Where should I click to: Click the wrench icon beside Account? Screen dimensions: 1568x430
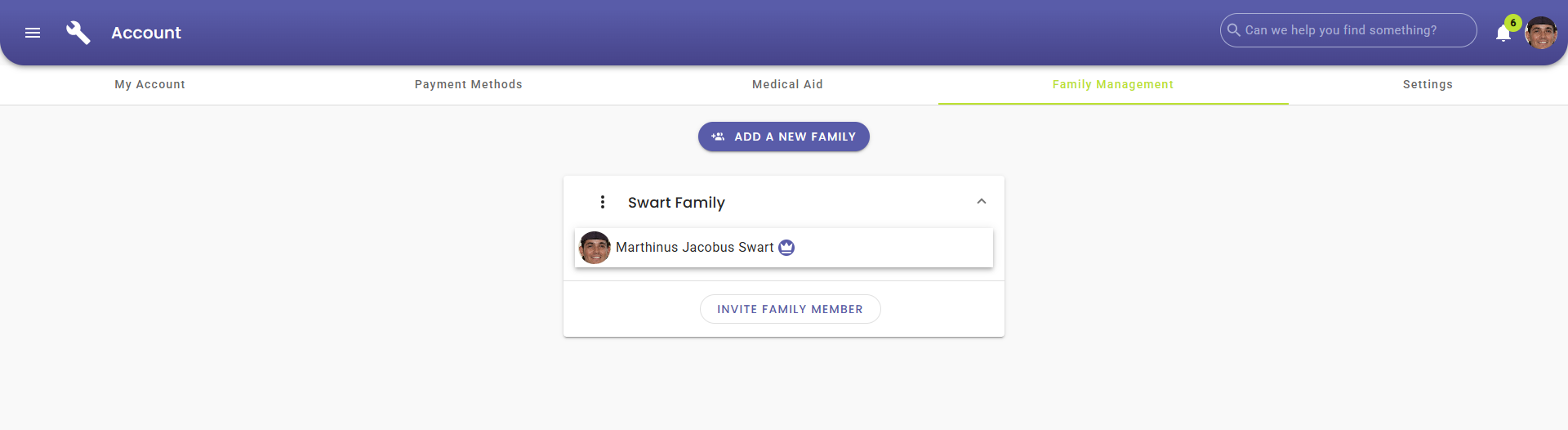pyautogui.click(x=78, y=33)
